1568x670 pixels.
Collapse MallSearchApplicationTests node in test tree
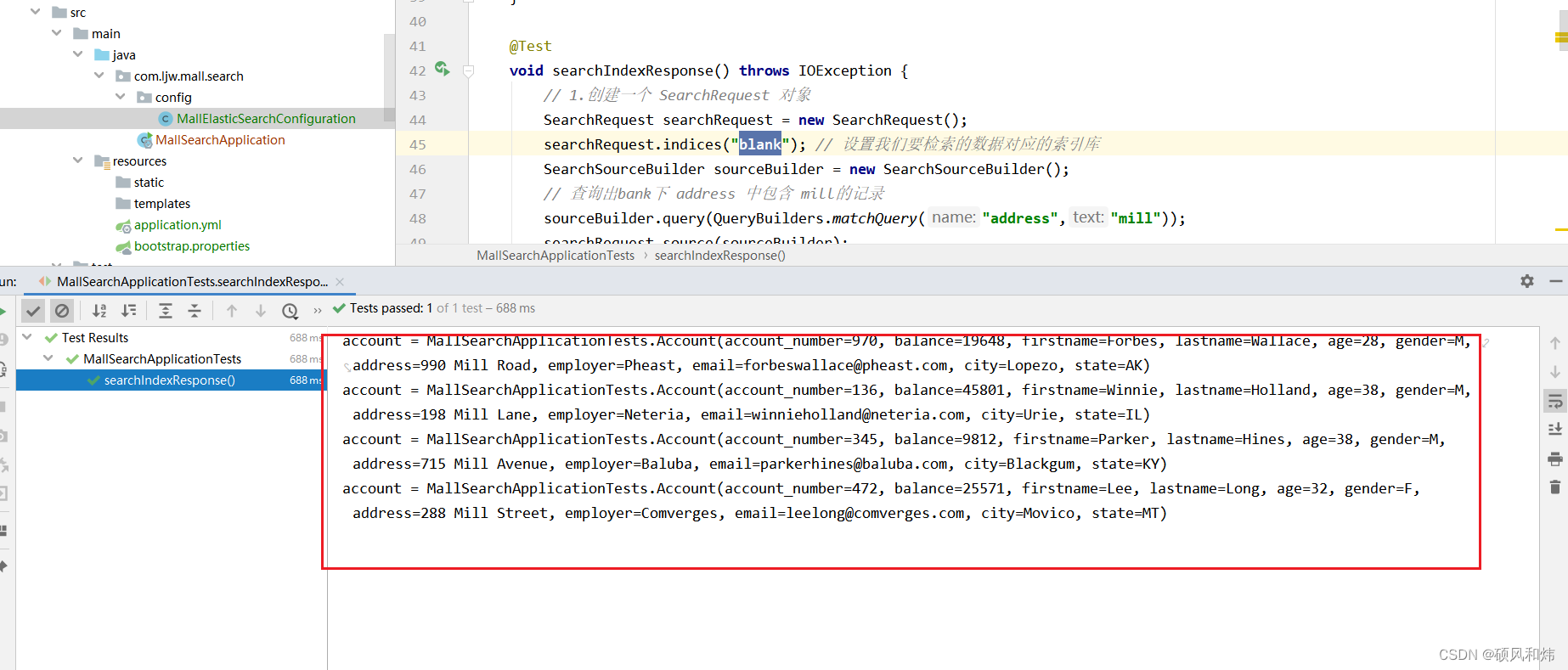48,358
